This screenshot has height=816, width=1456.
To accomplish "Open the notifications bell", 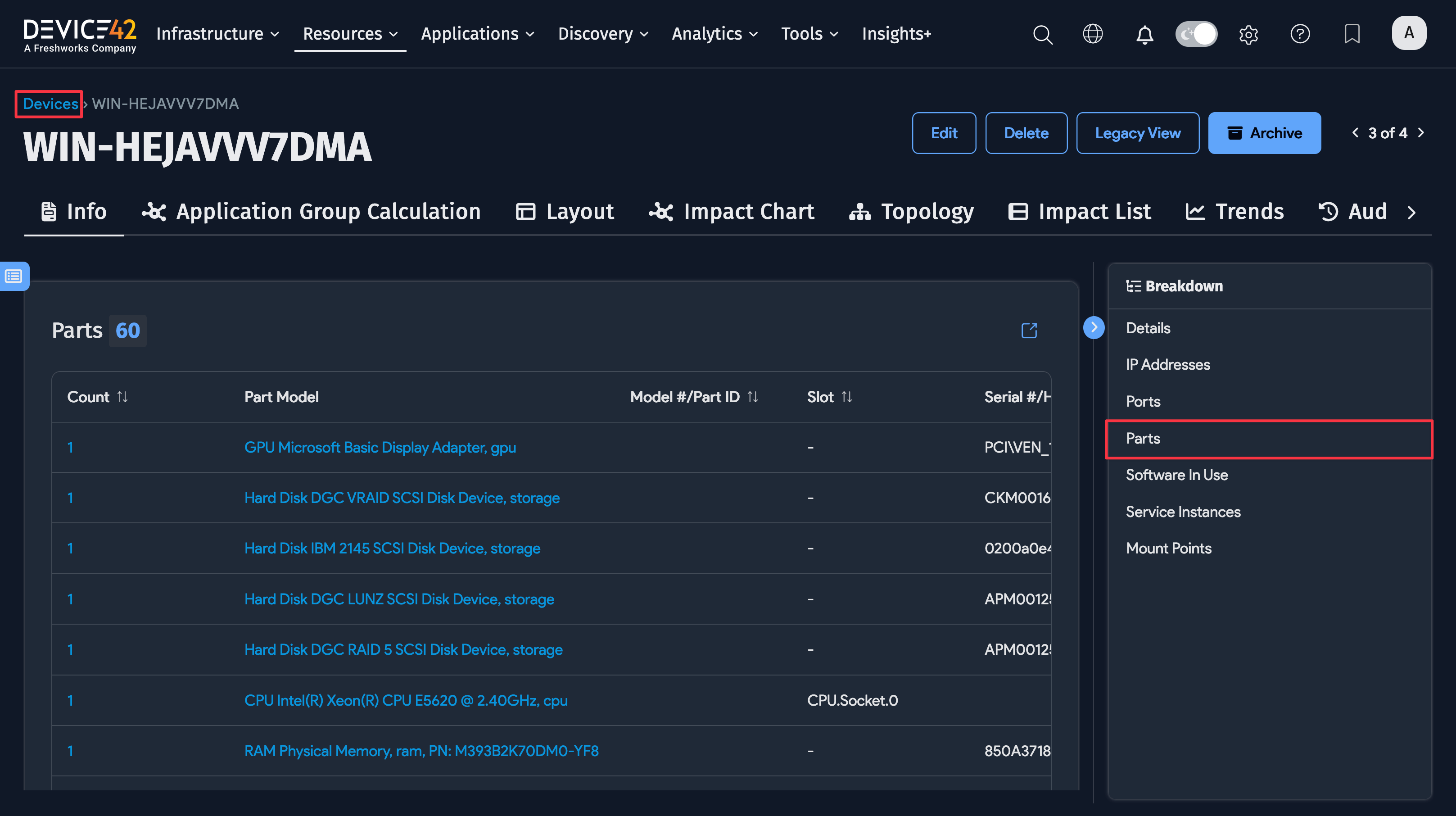I will [1144, 34].
